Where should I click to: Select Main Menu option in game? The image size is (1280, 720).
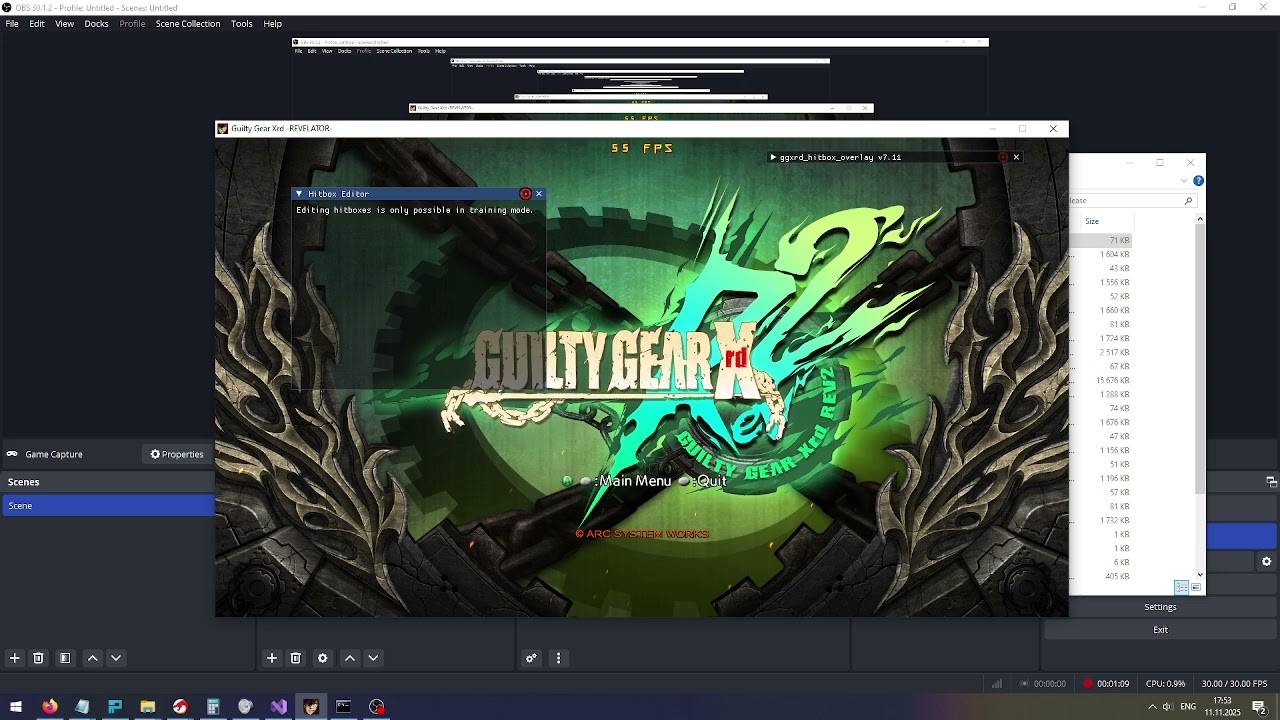pos(635,481)
